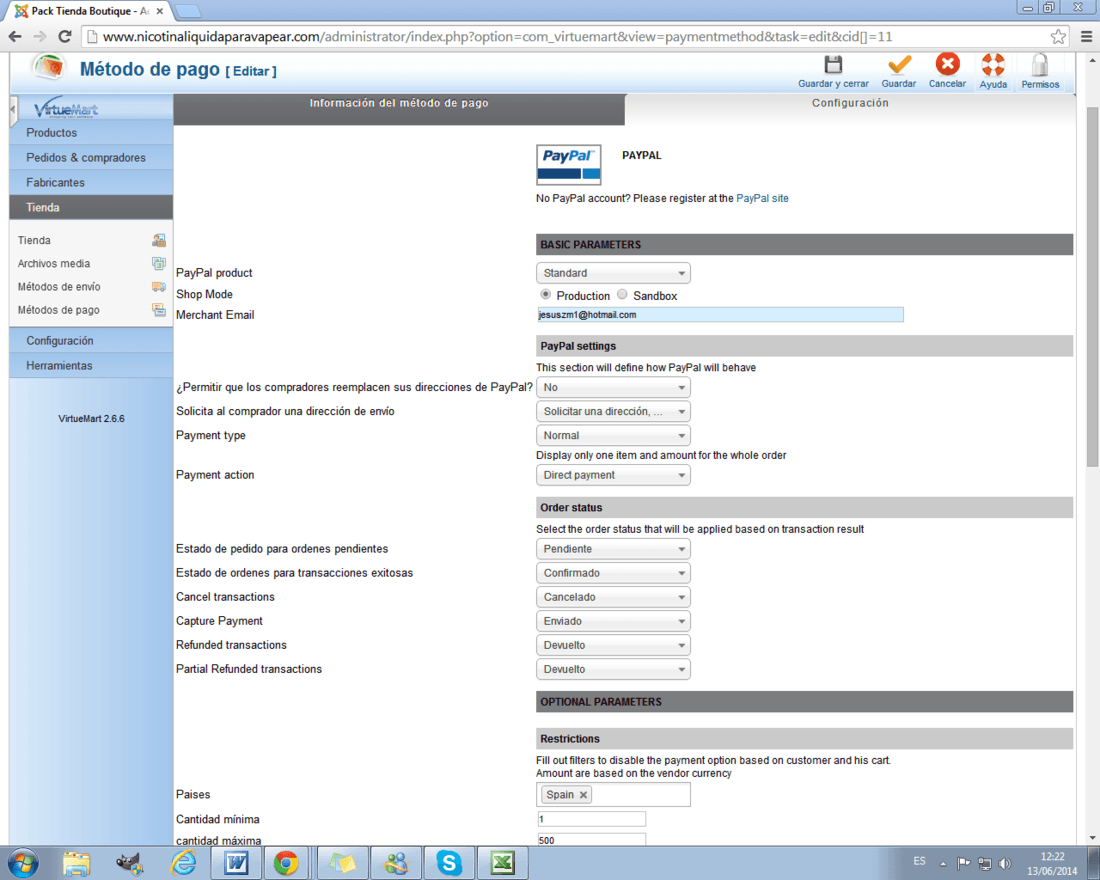Click the Archivos media icon
1100x880 pixels.
click(159, 263)
